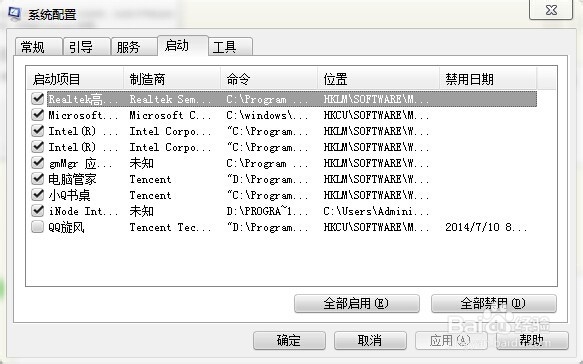Click Tencent Tec... manufacturer cell

tap(170, 227)
